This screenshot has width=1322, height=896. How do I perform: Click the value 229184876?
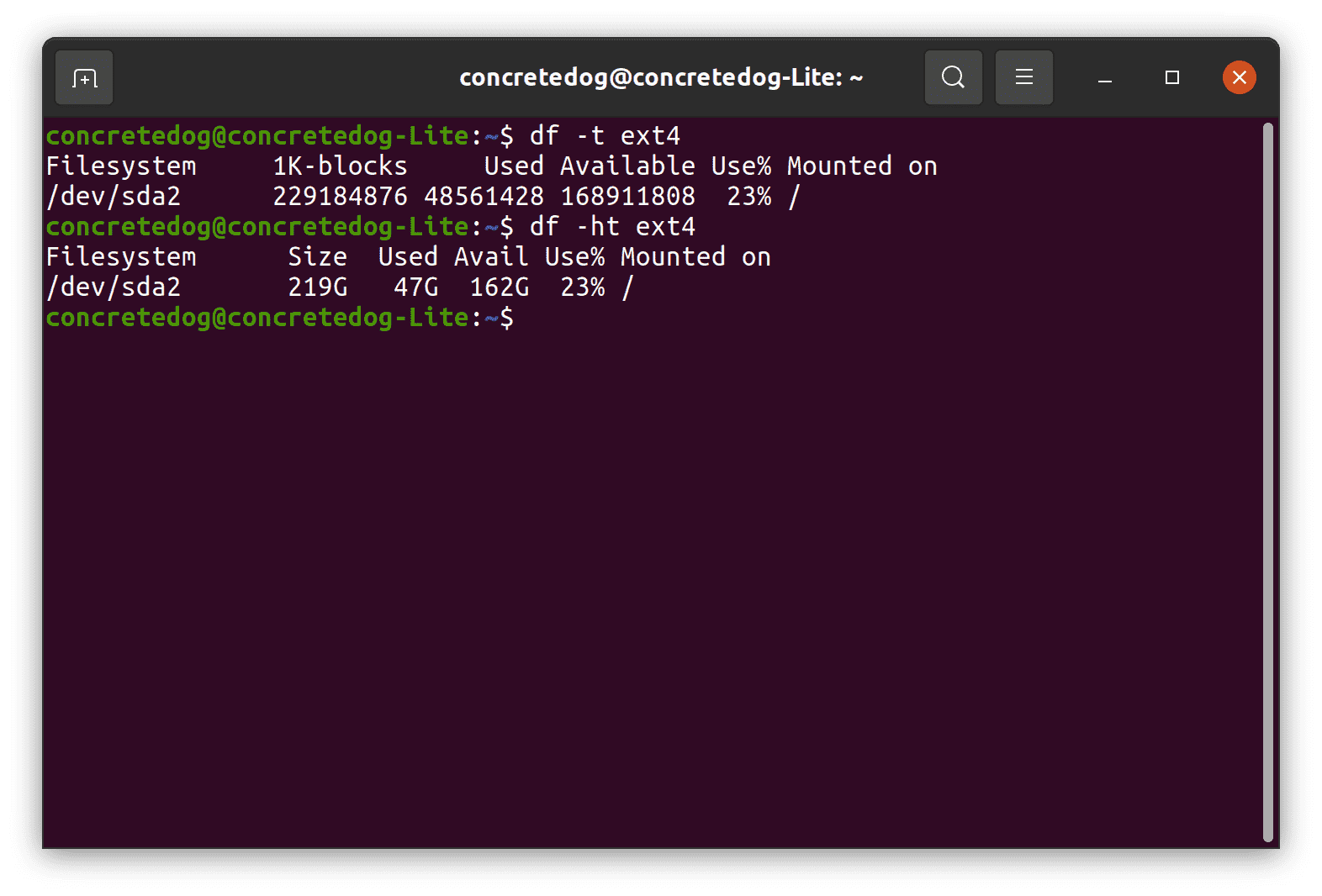pos(340,196)
